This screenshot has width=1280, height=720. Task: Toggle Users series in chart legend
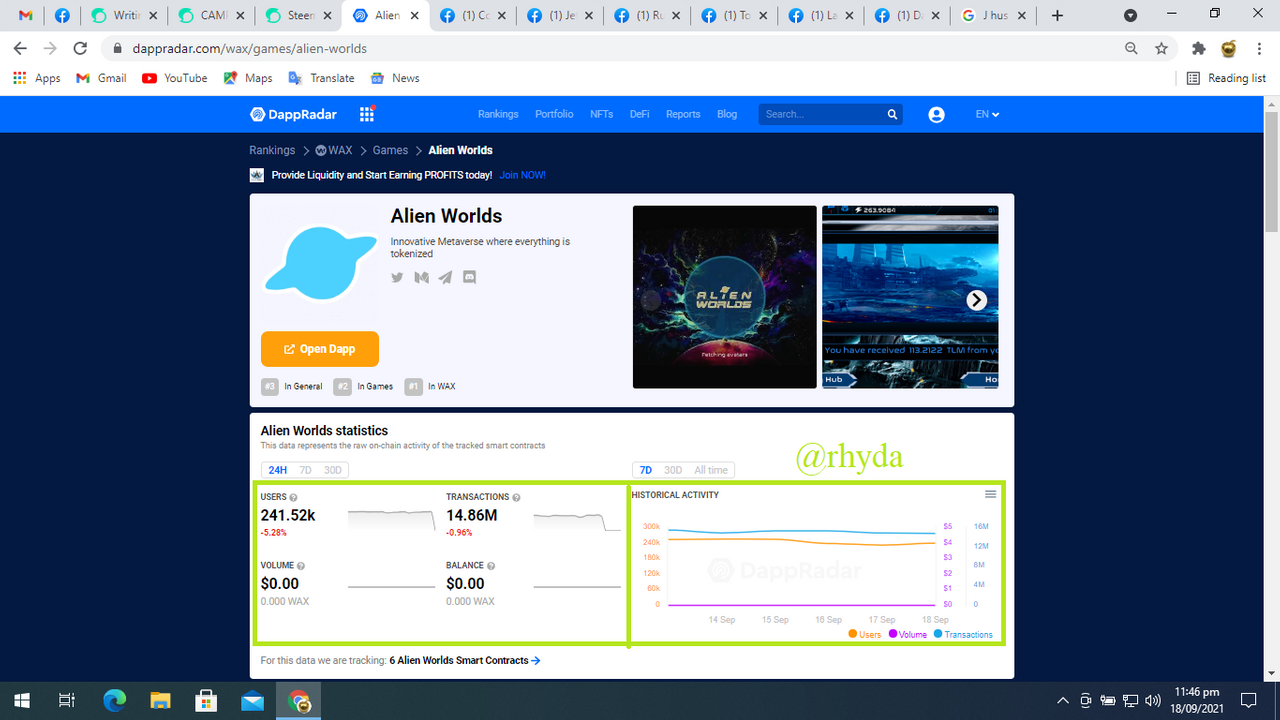point(865,634)
